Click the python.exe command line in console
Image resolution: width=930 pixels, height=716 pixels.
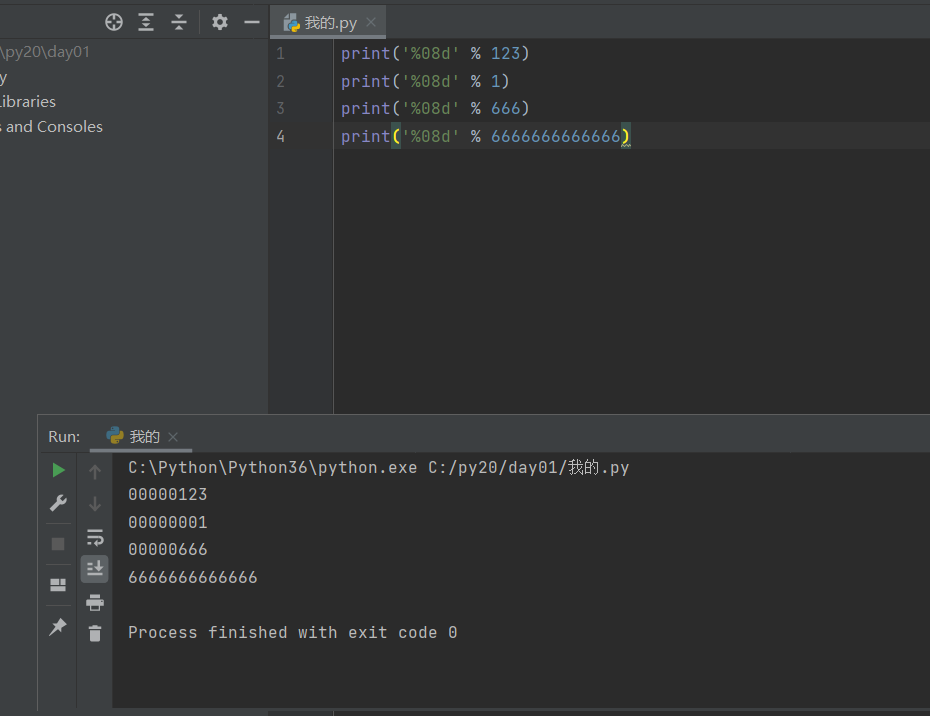click(x=378, y=467)
